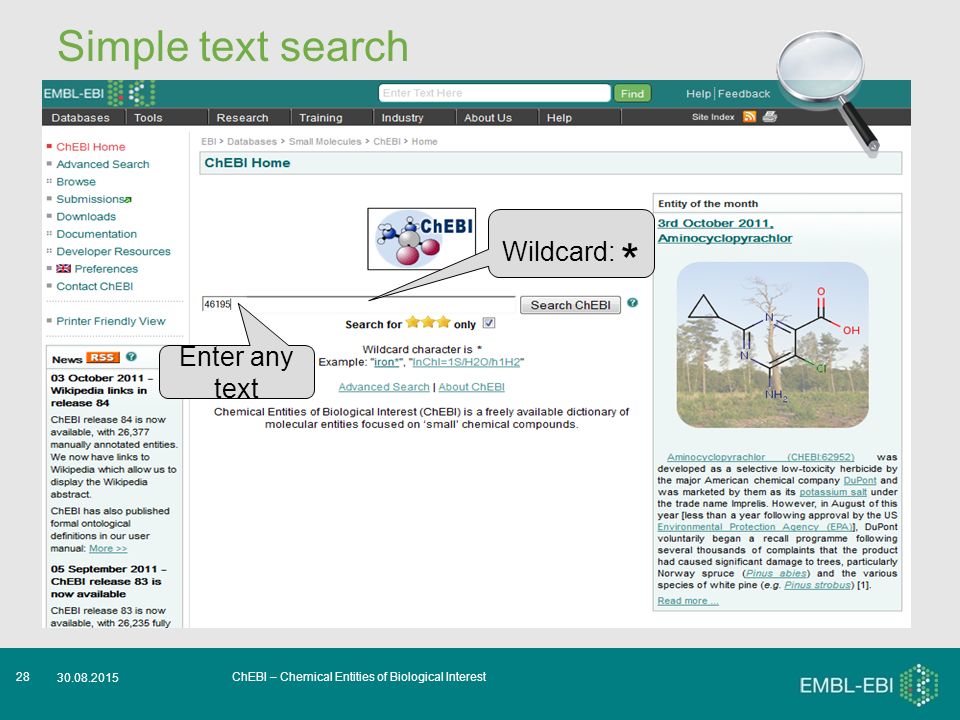The width and height of the screenshot is (960, 720).
Task: Open Developer Resources in sidebar
Action: coord(113,252)
